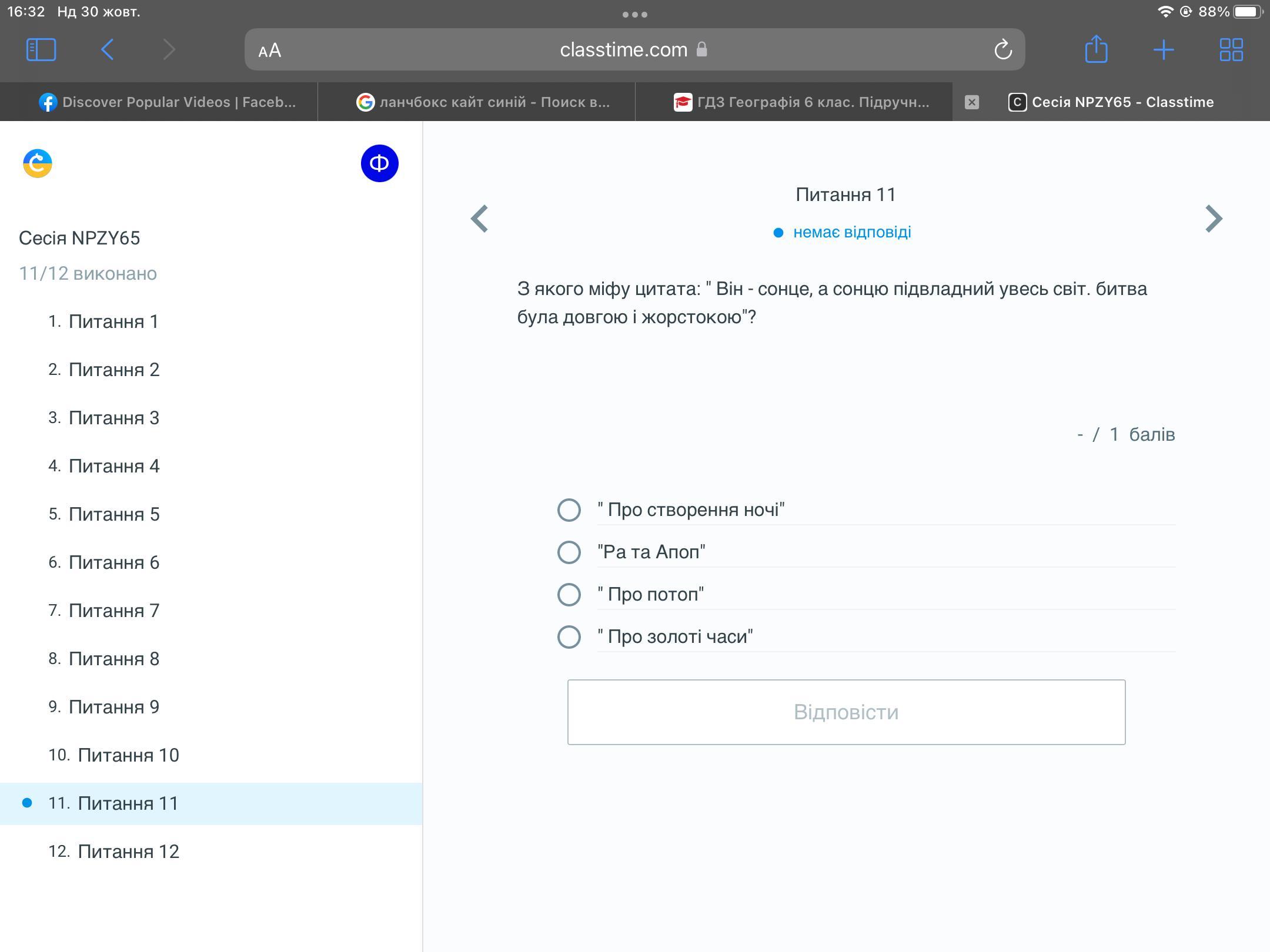Reload the classtime.com page
This screenshot has height=952, width=1270.
pos(1003,50)
